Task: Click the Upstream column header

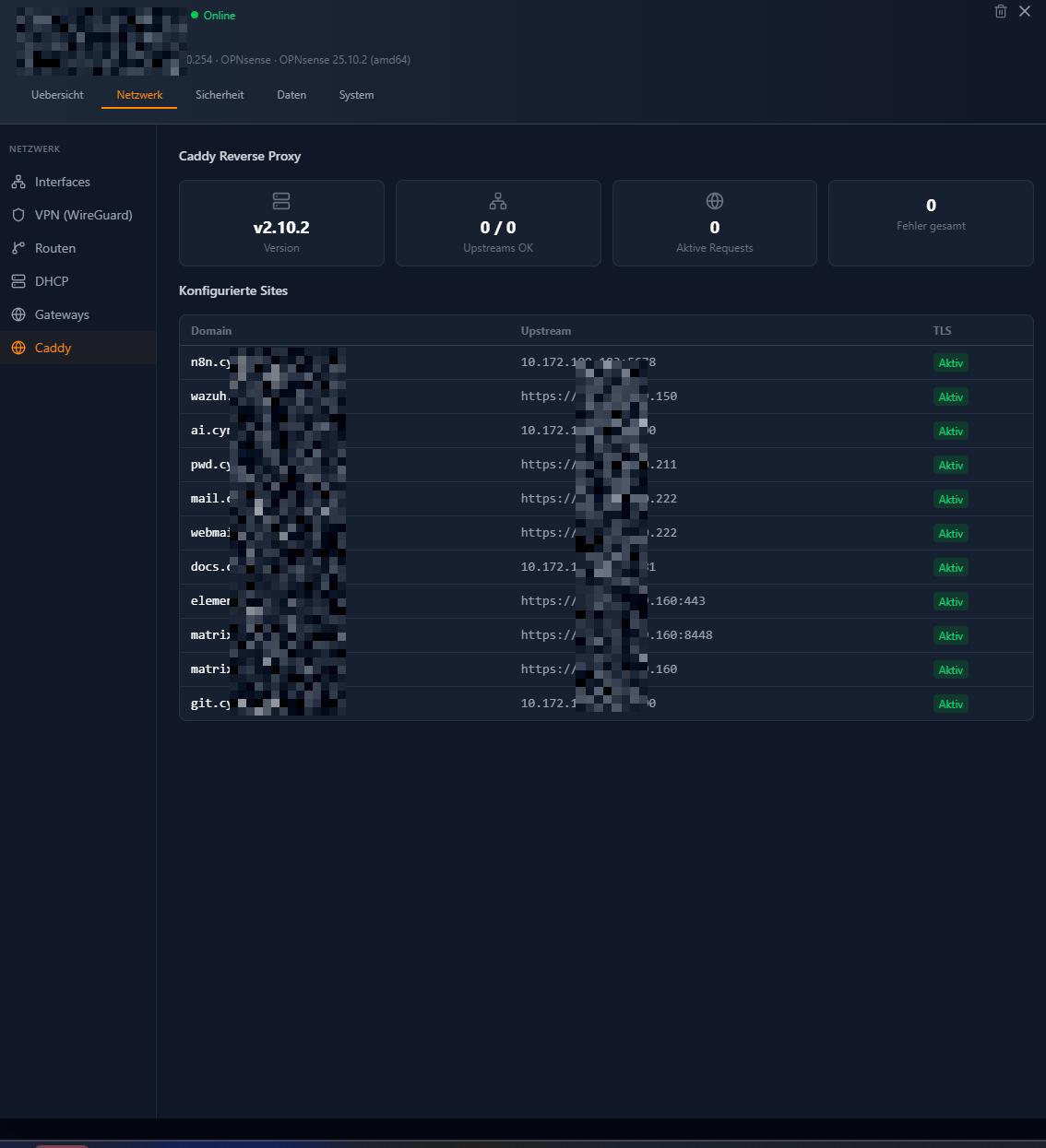Action: pos(546,331)
